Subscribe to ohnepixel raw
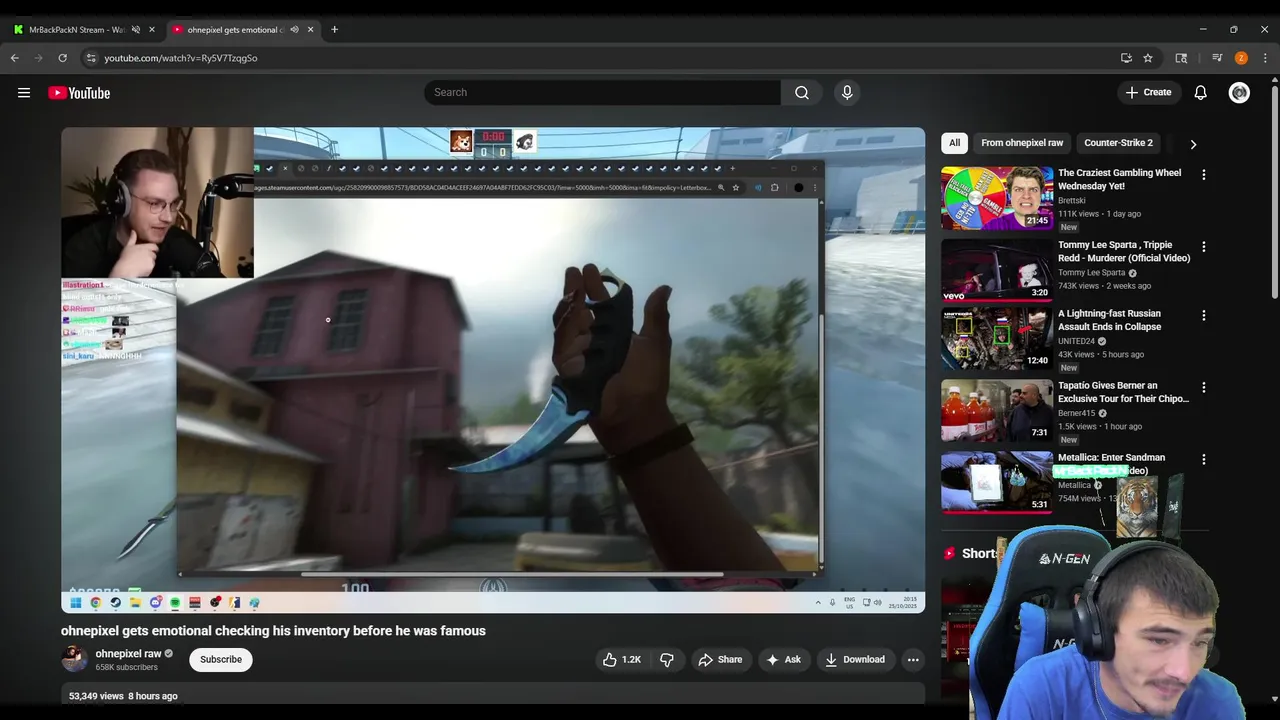The height and width of the screenshot is (720, 1280). coord(221,659)
